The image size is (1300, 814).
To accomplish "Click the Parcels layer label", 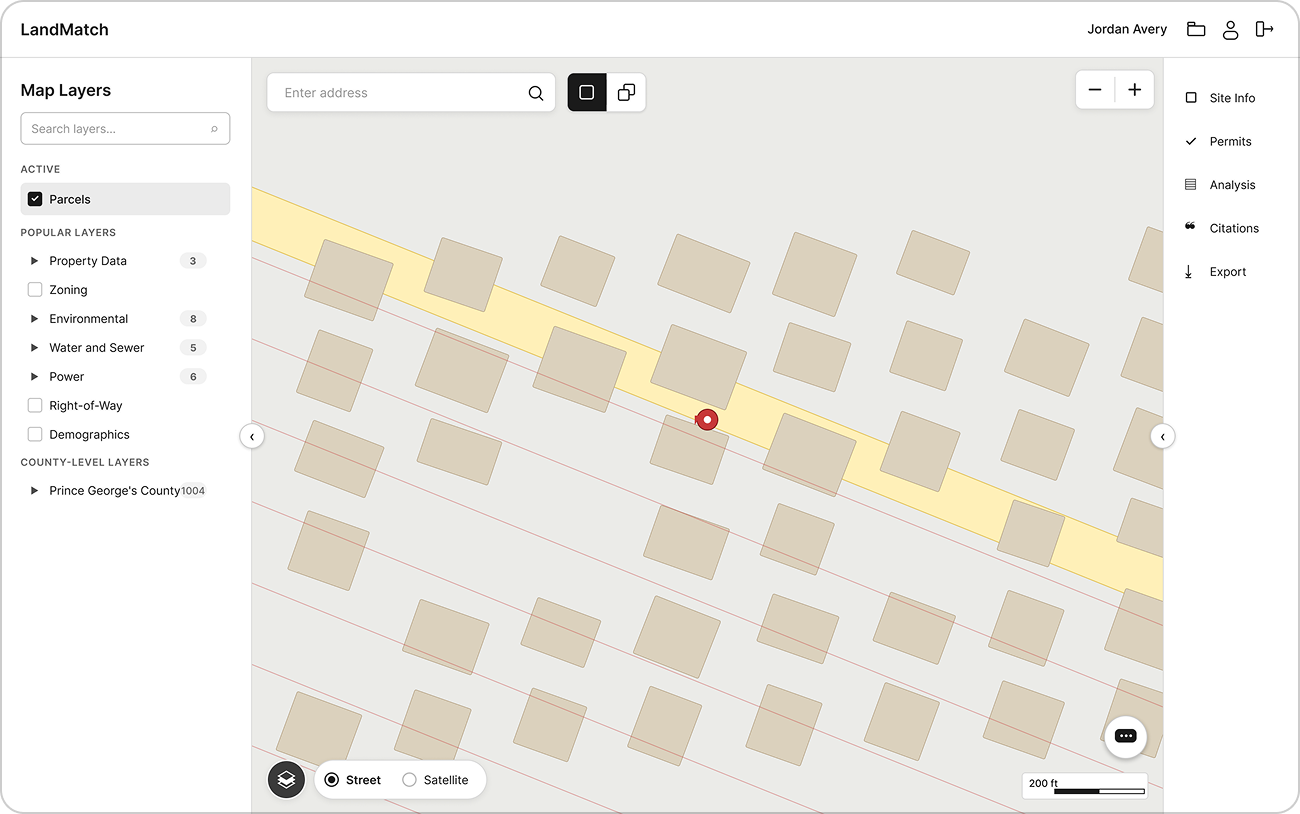I will (x=70, y=200).
